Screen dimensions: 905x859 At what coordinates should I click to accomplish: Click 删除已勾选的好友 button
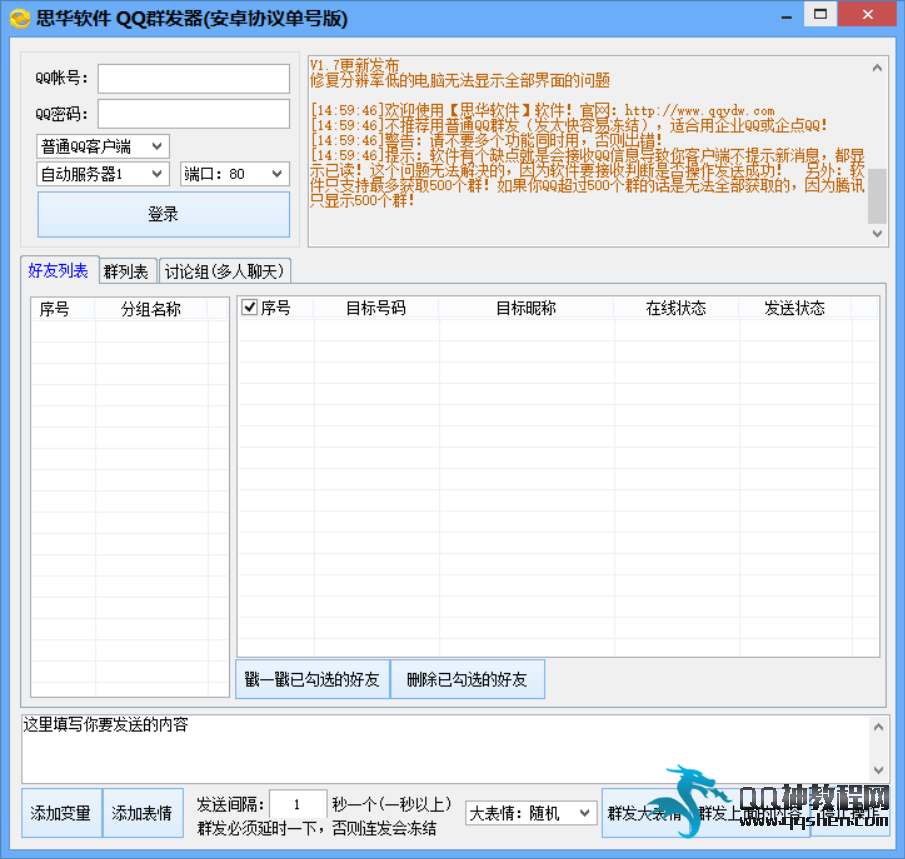click(x=468, y=679)
